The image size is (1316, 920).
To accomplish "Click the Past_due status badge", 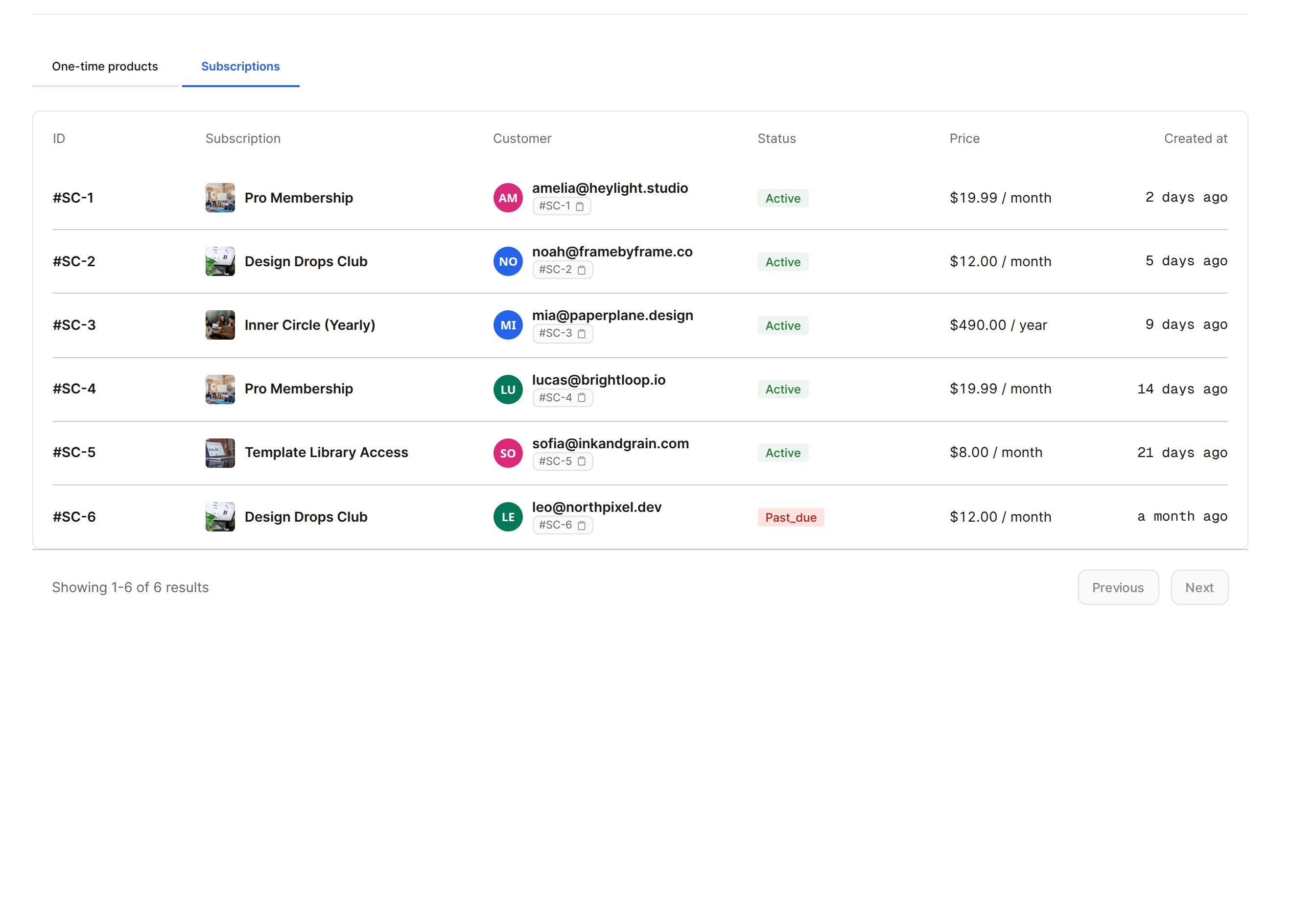I will point(790,517).
